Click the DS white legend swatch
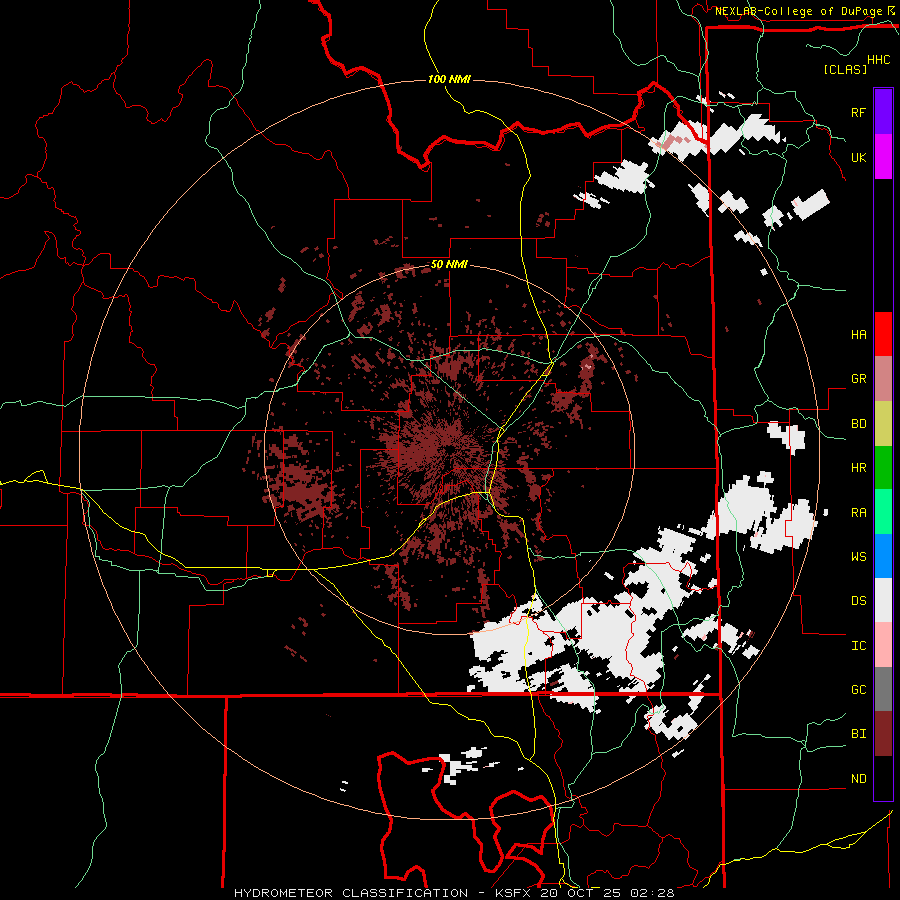Screen dimensions: 900x900 (883, 600)
